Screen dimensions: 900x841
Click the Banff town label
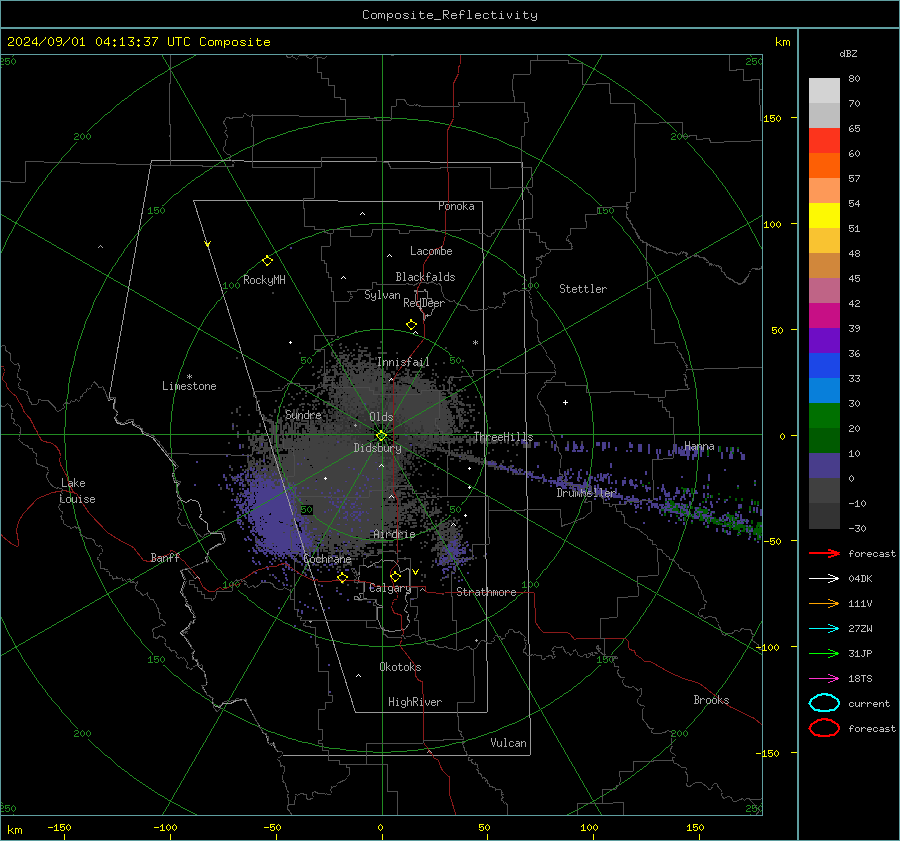[165, 557]
